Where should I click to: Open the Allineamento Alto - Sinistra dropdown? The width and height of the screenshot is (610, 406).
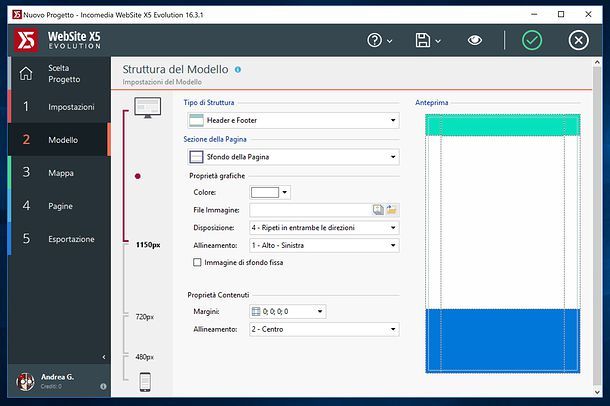[324, 245]
